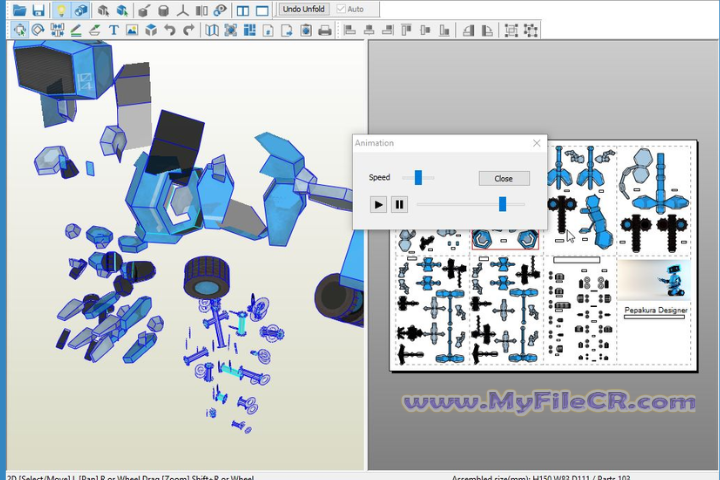
Task: Click the Open file folder icon
Action: (x=19, y=10)
